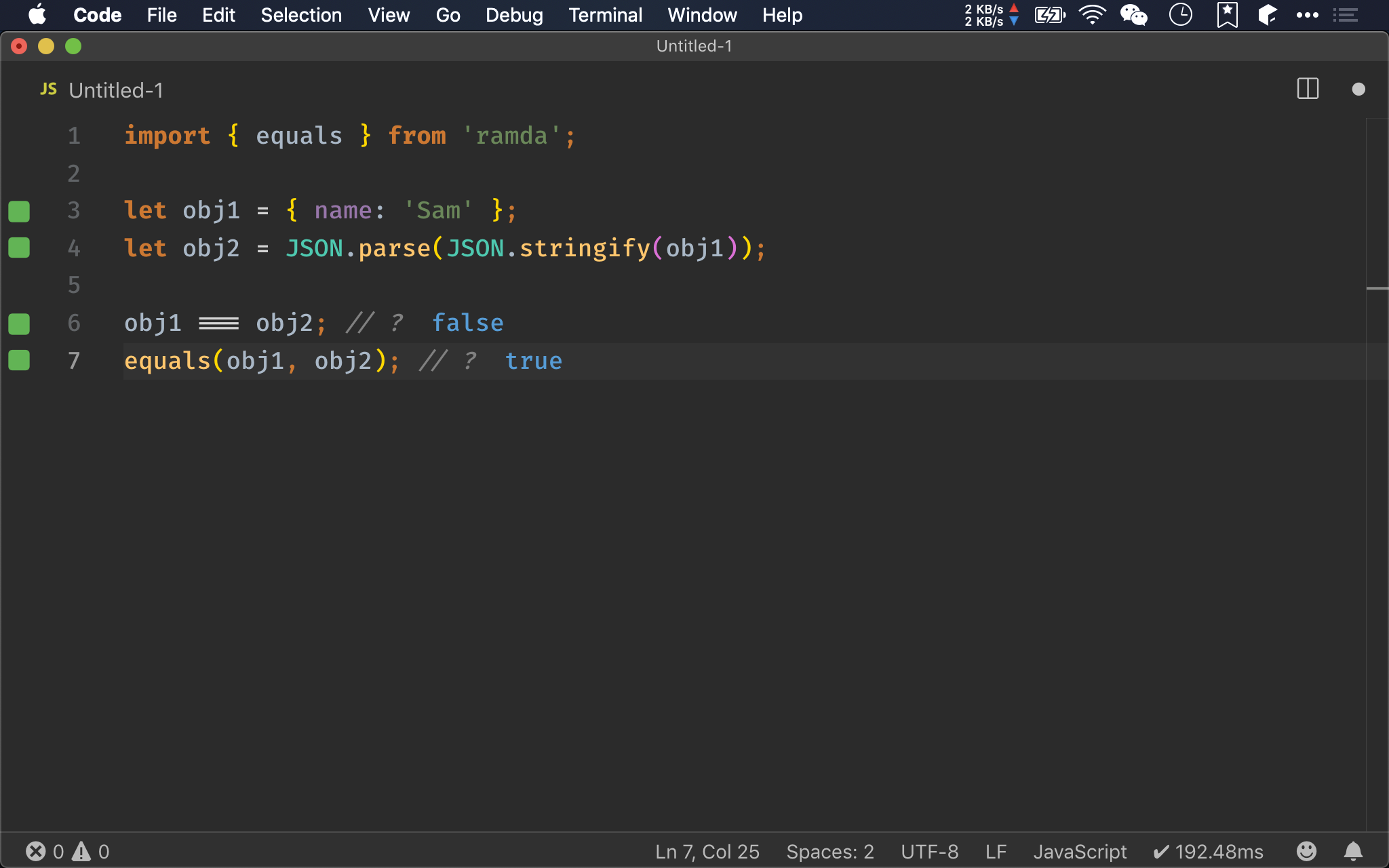Click the feedback smiley icon
The height and width of the screenshot is (868, 1389).
(x=1306, y=851)
